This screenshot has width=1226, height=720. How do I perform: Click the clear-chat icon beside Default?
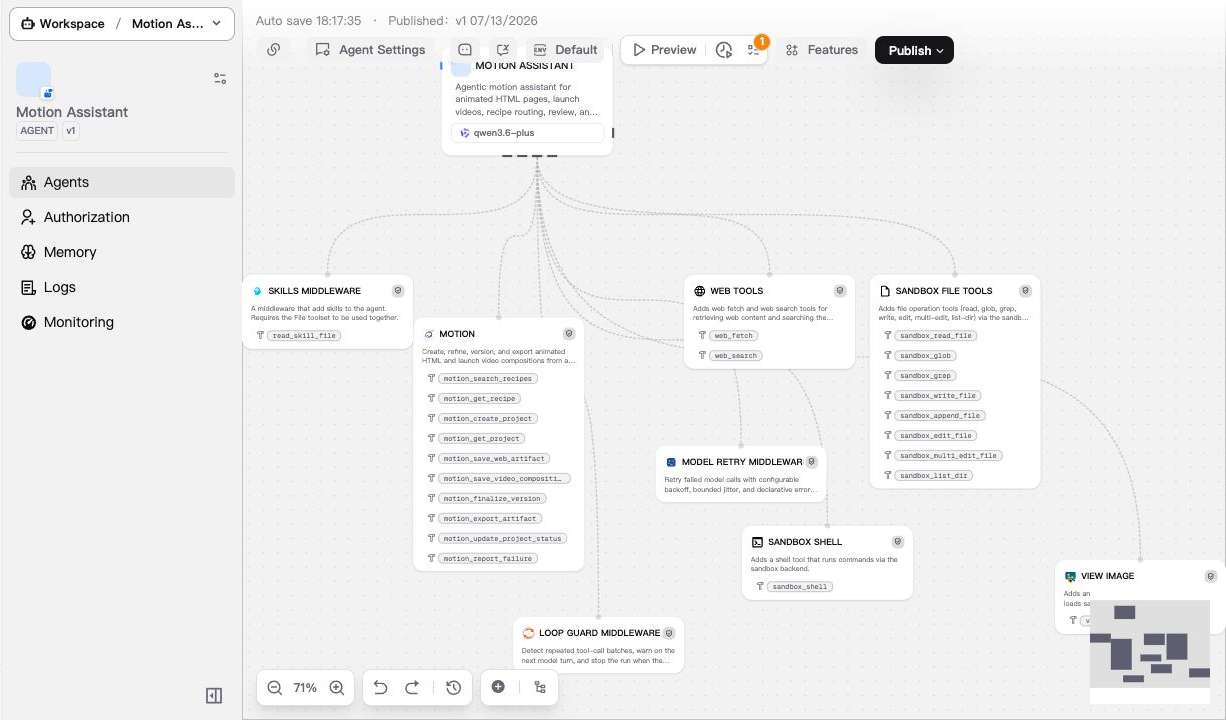[x=503, y=50]
